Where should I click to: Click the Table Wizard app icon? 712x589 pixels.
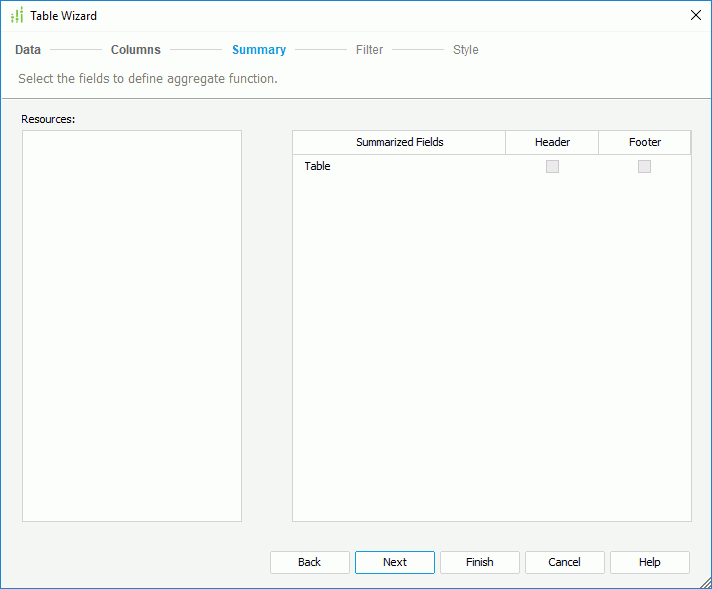click(17, 15)
